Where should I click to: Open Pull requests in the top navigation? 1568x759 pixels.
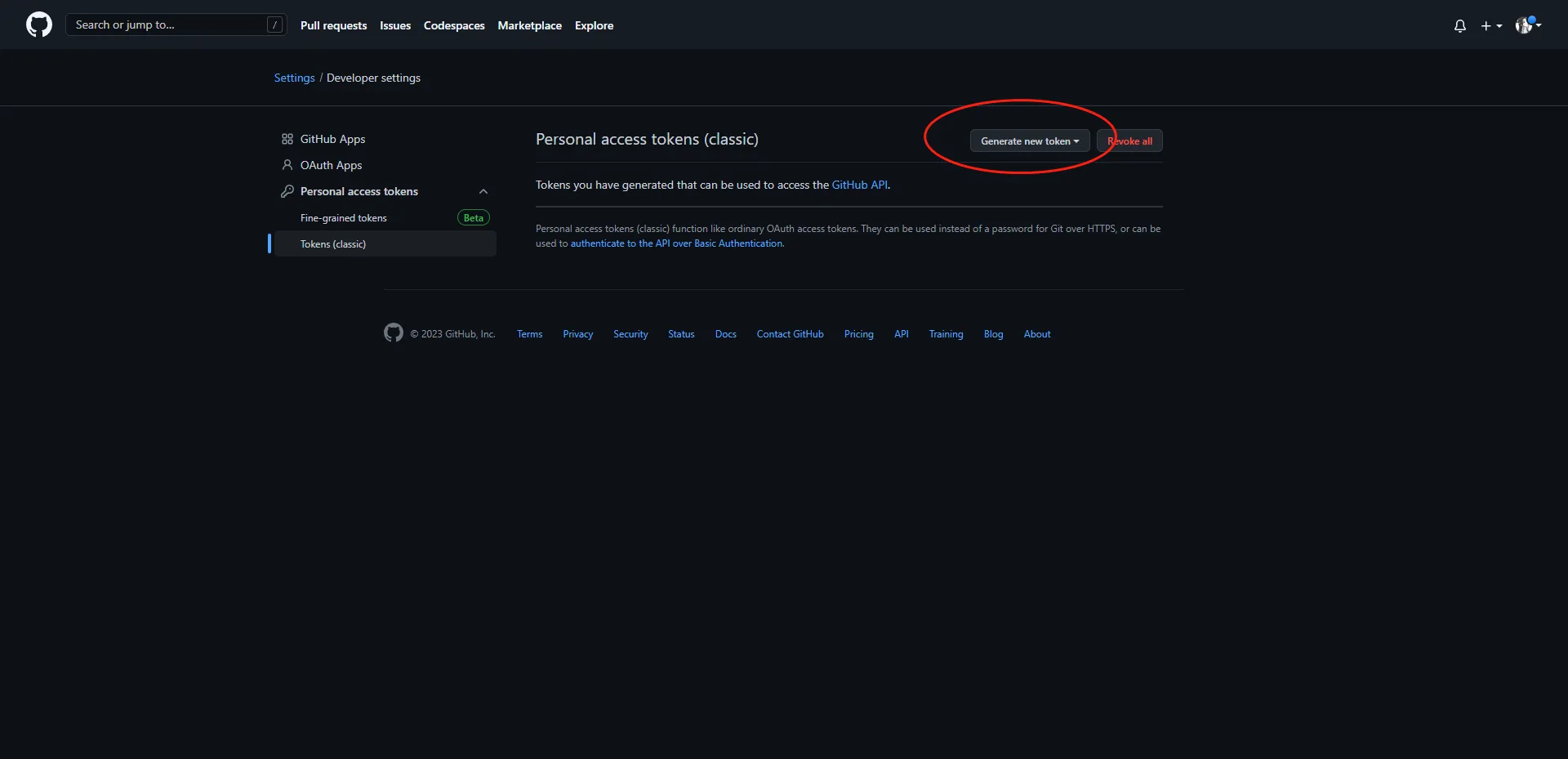333,25
